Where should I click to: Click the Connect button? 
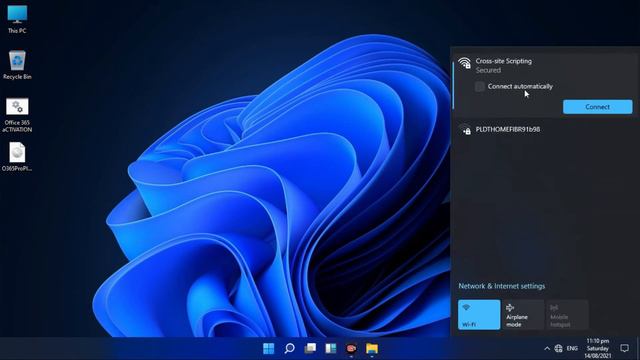coord(598,107)
